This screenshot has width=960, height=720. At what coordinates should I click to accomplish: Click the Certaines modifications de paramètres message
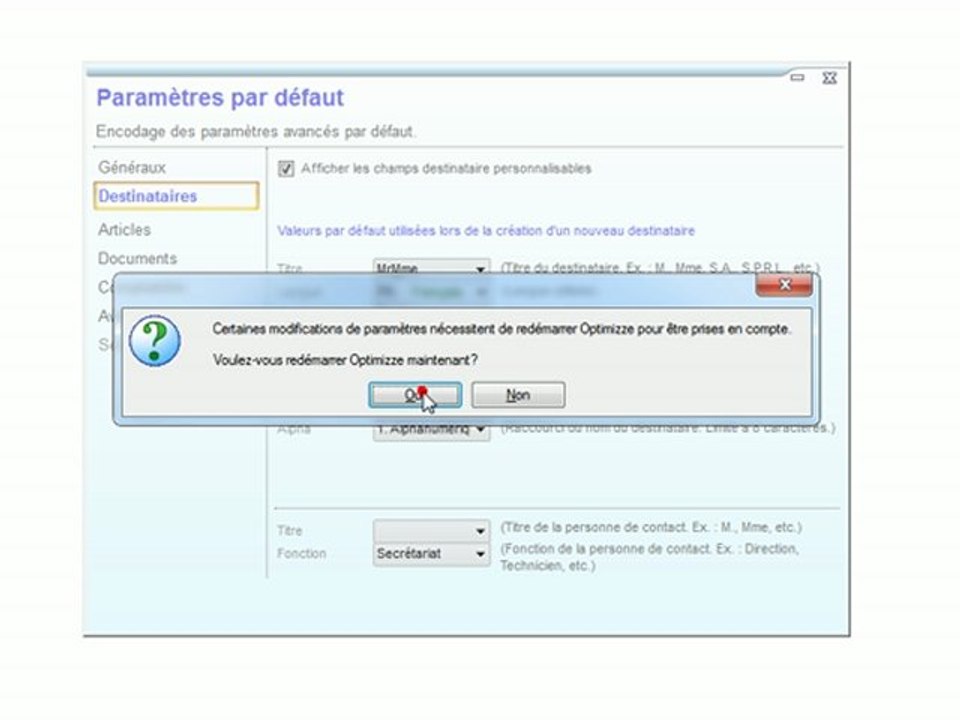501,329
